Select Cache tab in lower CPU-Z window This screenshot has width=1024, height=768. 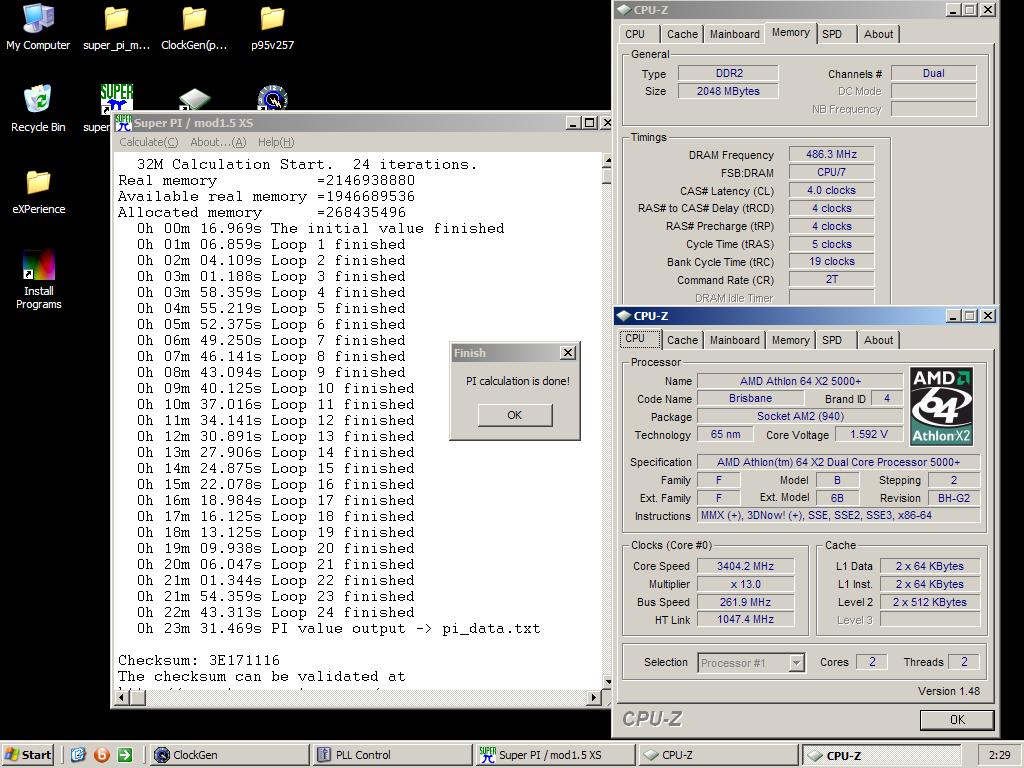(682, 340)
